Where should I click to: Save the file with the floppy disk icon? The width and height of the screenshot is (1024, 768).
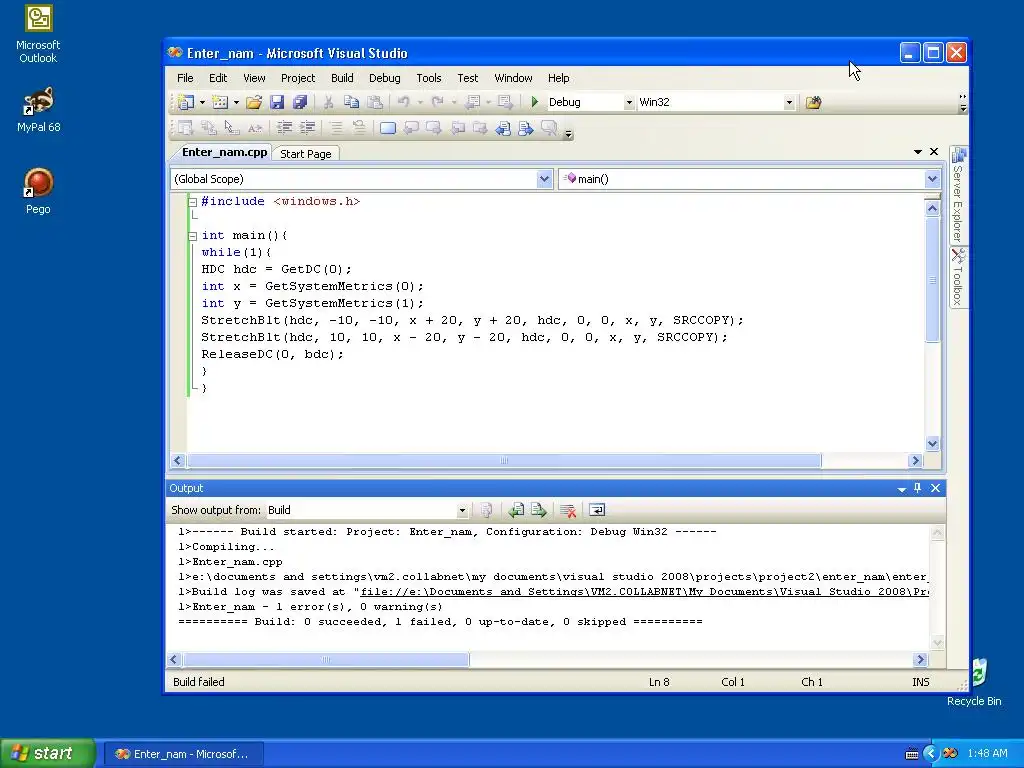[277, 103]
